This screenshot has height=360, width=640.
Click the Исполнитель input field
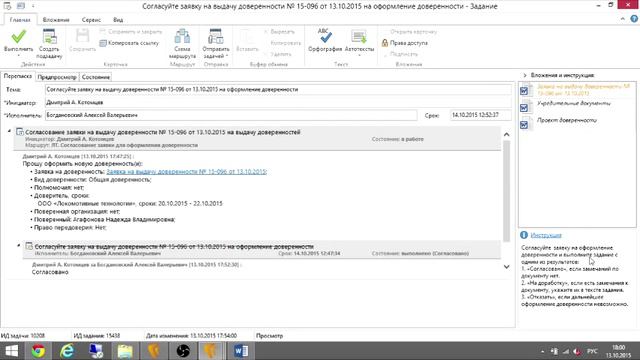click(231, 115)
